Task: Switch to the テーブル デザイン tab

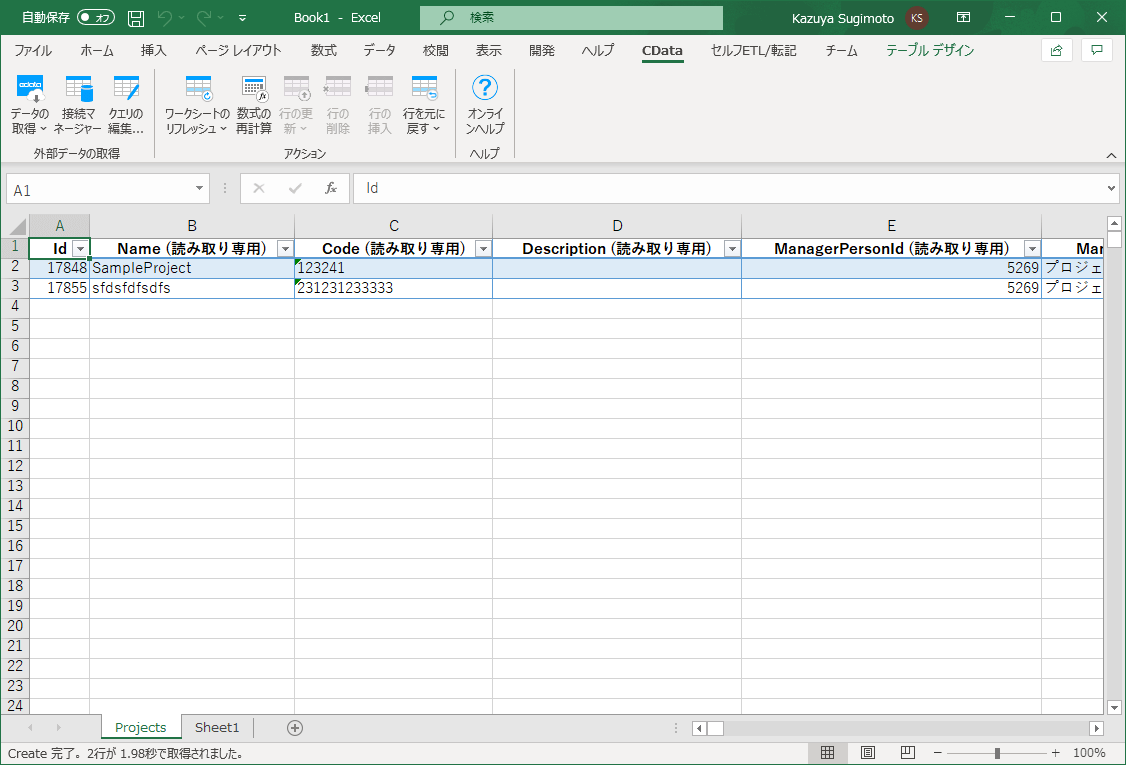Action: click(930, 50)
